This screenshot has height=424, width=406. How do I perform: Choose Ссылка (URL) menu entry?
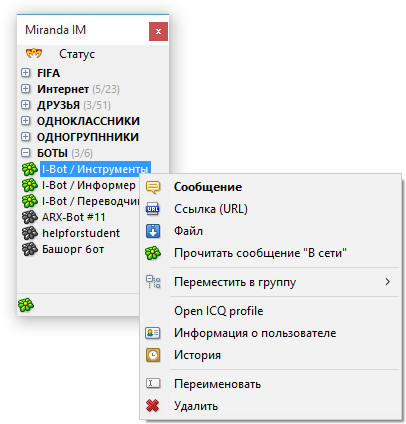pyautogui.click(x=271, y=209)
